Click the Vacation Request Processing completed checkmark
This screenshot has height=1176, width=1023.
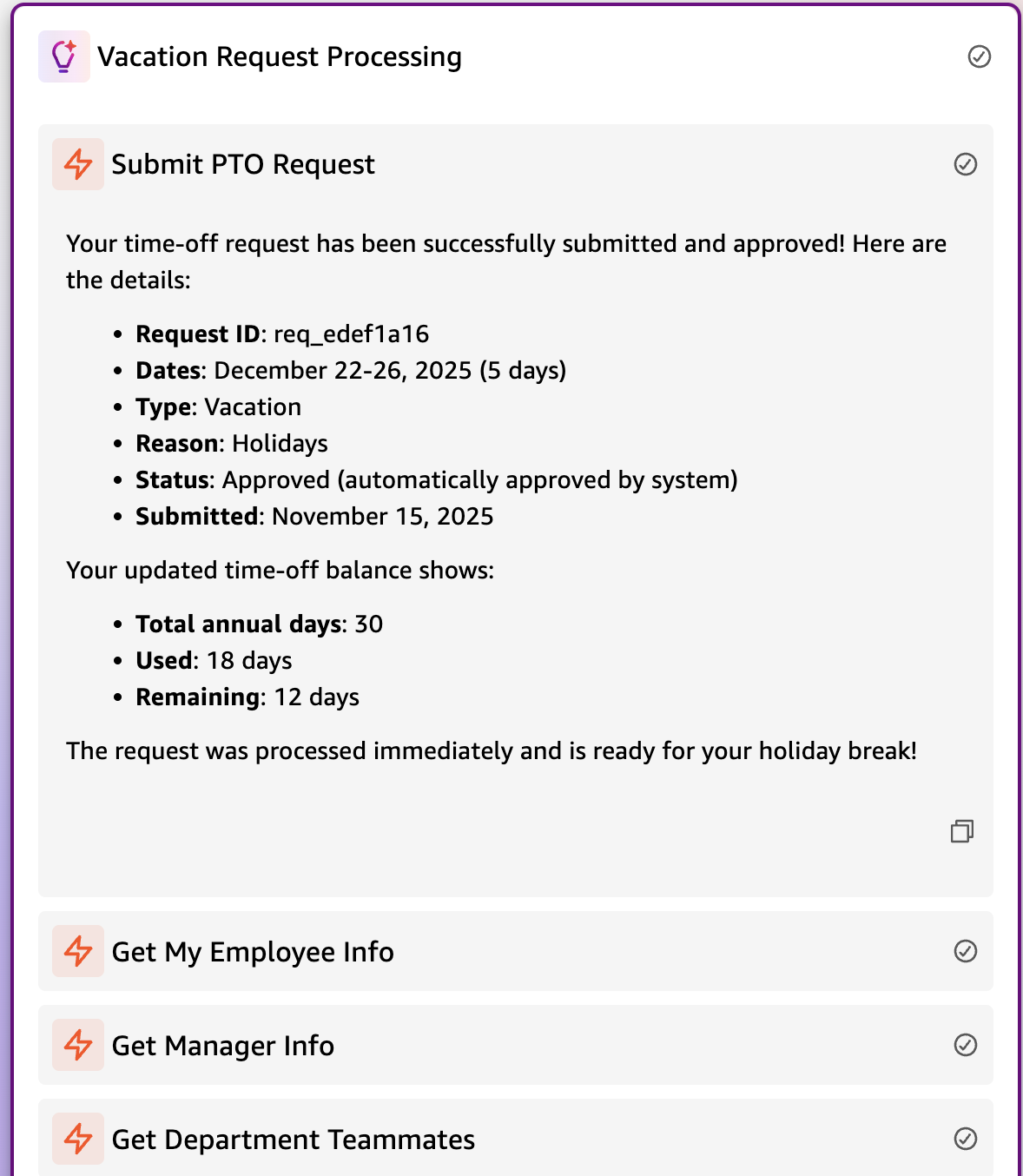pyautogui.click(x=979, y=56)
